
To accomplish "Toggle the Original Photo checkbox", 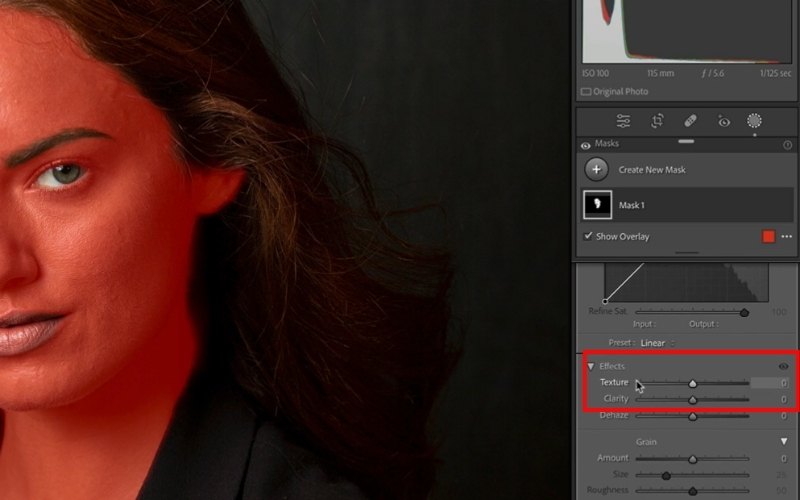I will [586, 92].
